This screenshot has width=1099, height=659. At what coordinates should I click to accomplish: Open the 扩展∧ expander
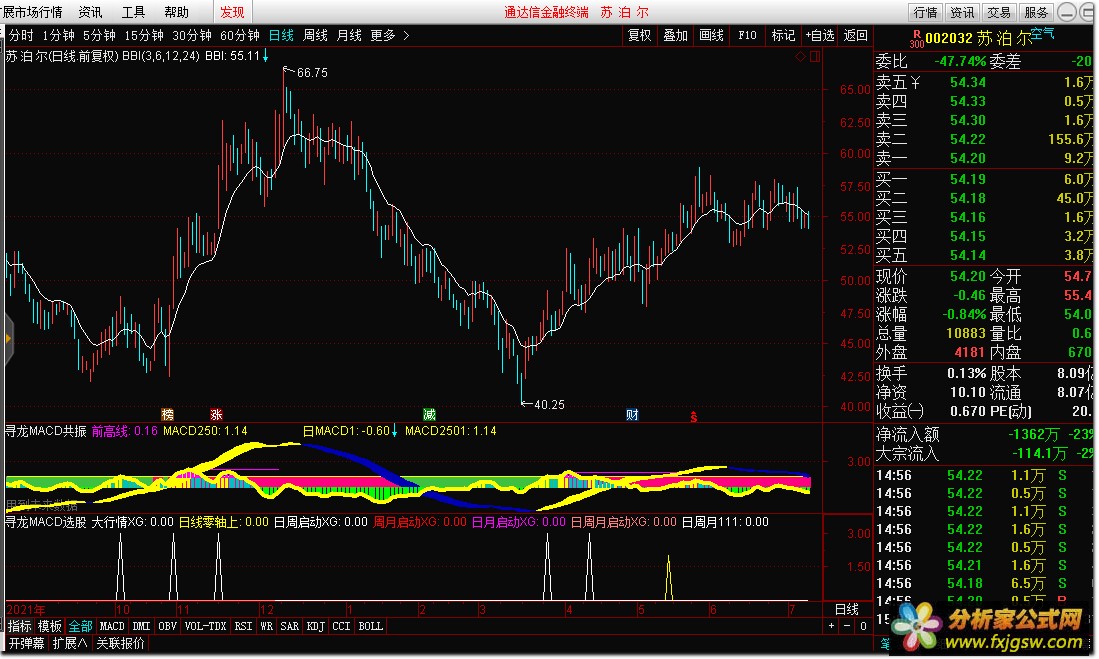click(x=70, y=643)
